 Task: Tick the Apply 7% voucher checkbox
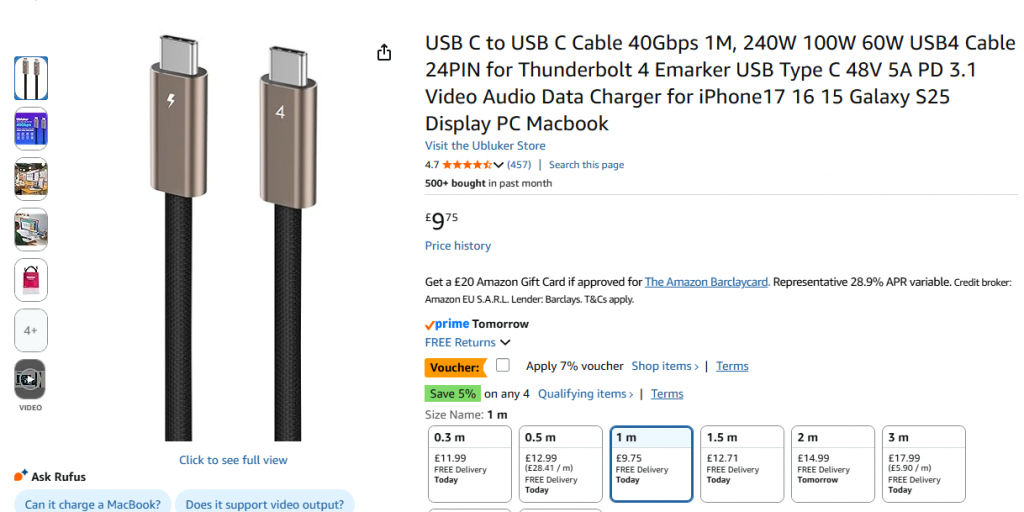click(x=503, y=365)
